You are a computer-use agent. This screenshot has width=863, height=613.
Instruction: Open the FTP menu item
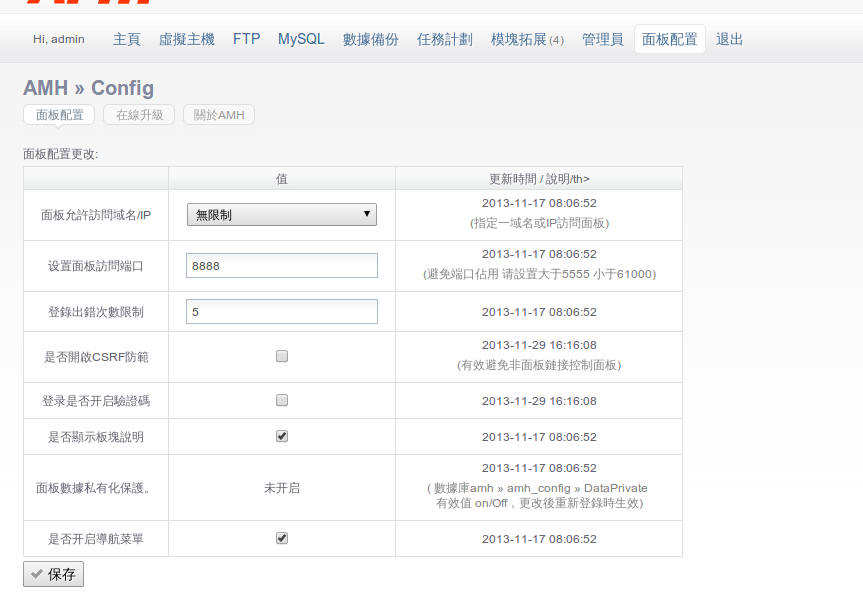point(246,40)
